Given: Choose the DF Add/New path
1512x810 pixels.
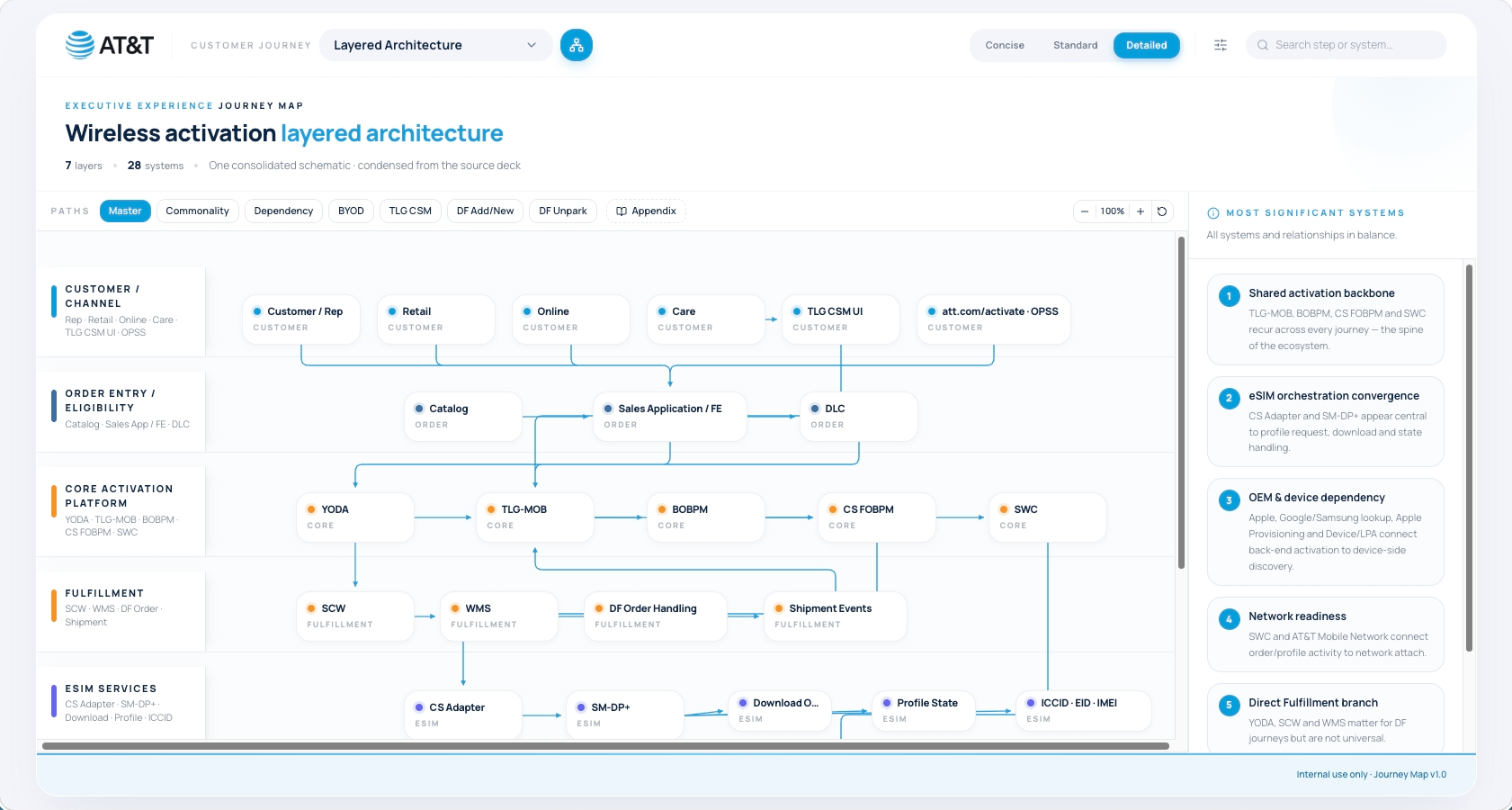Looking at the screenshot, I should tap(485, 211).
